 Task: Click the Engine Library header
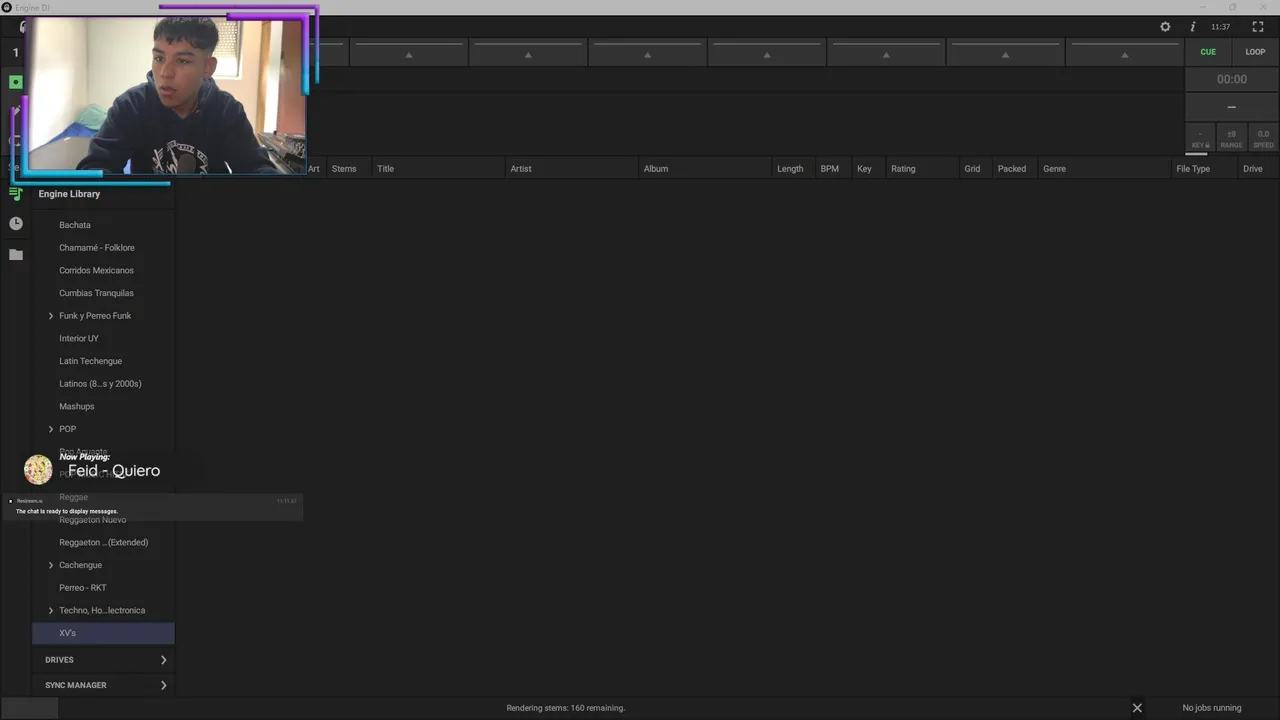click(69, 194)
